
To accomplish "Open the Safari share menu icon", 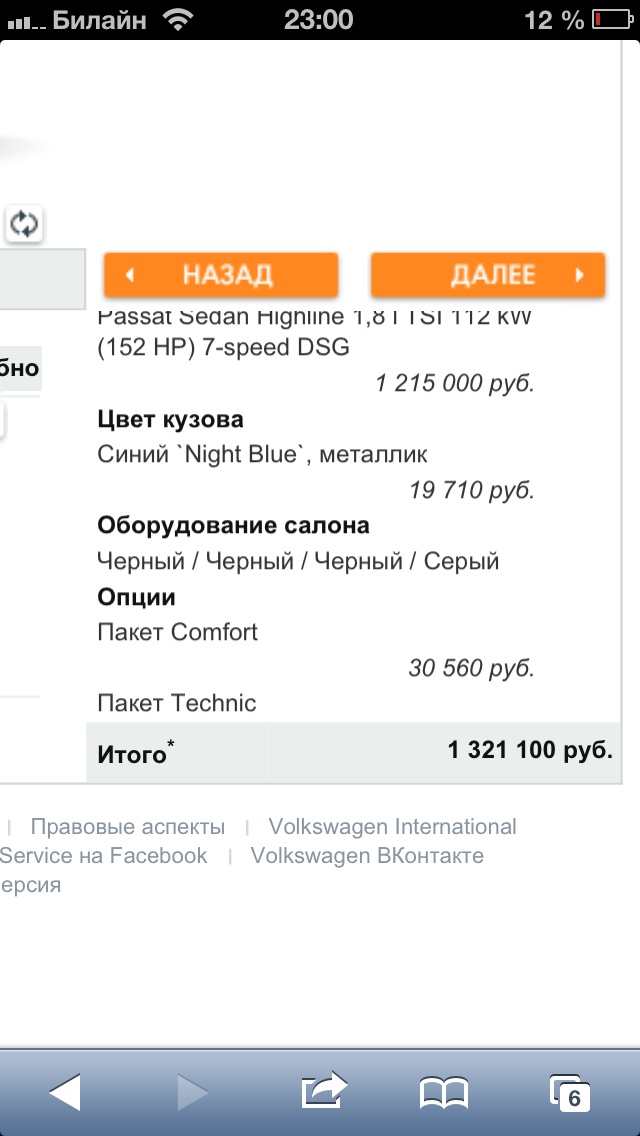I will point(324,1090).
